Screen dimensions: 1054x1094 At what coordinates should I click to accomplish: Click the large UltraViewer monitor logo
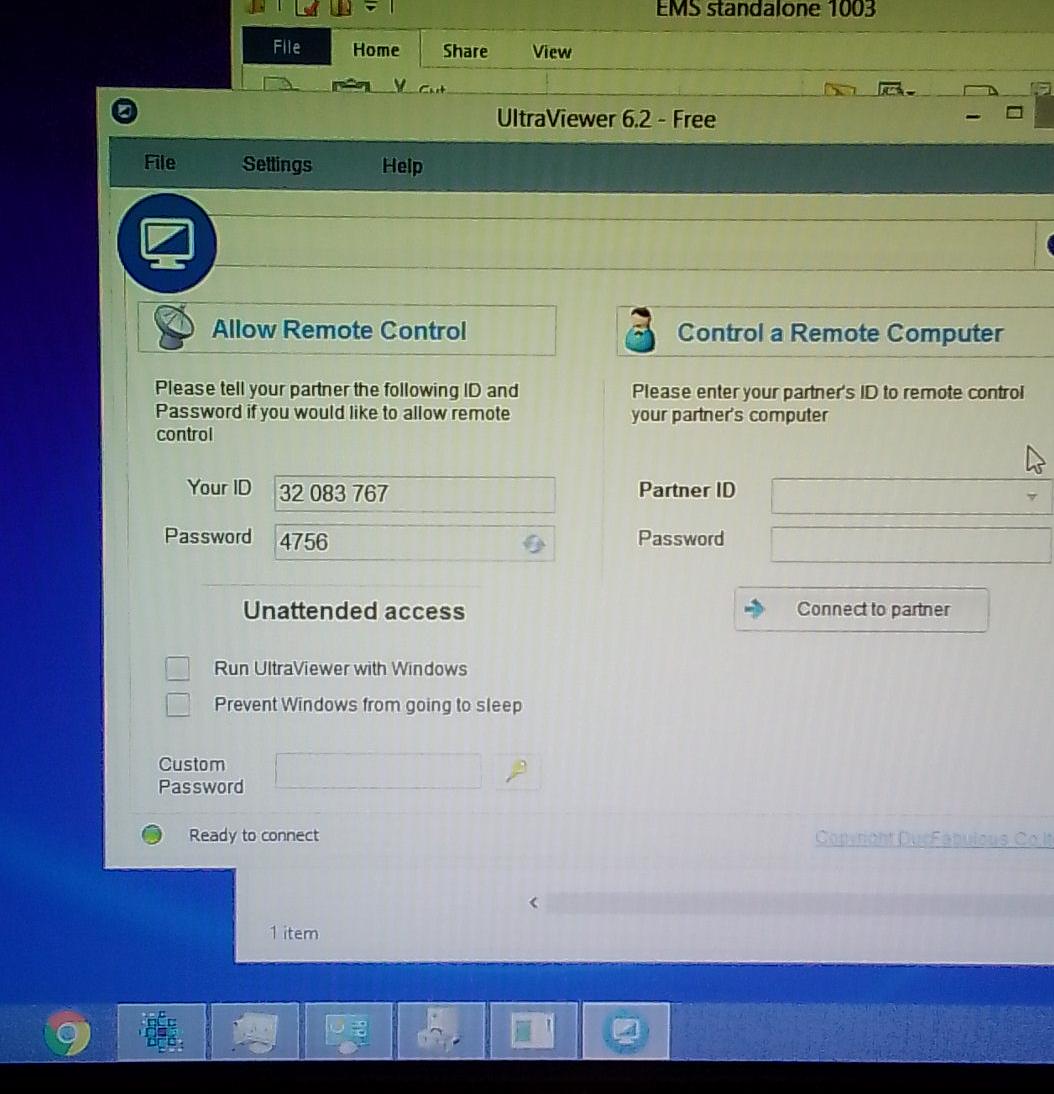(x=166, y=243)
